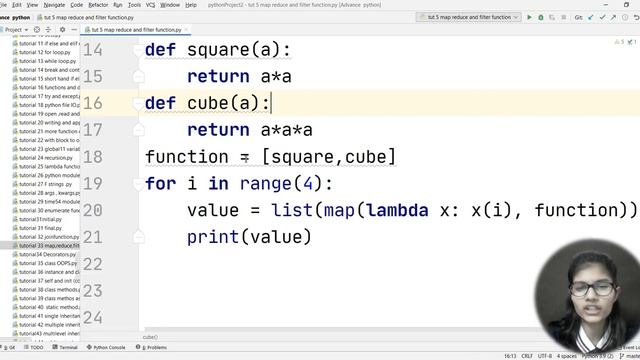
Task: Close the editor tab for map reduce file
Action: pyautogui.click(x=186, y=30)
